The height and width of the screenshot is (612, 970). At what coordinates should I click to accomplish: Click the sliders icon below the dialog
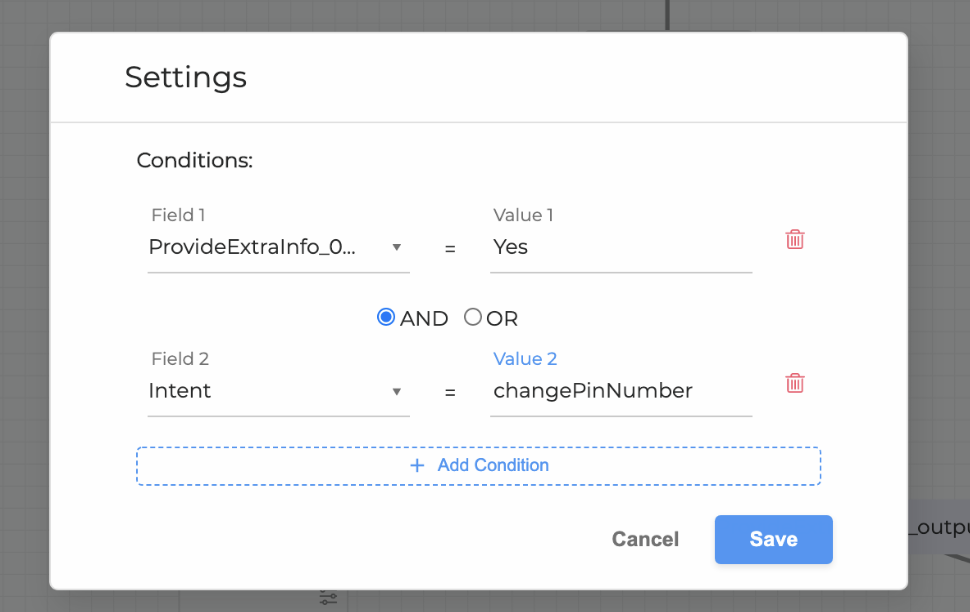328,598
